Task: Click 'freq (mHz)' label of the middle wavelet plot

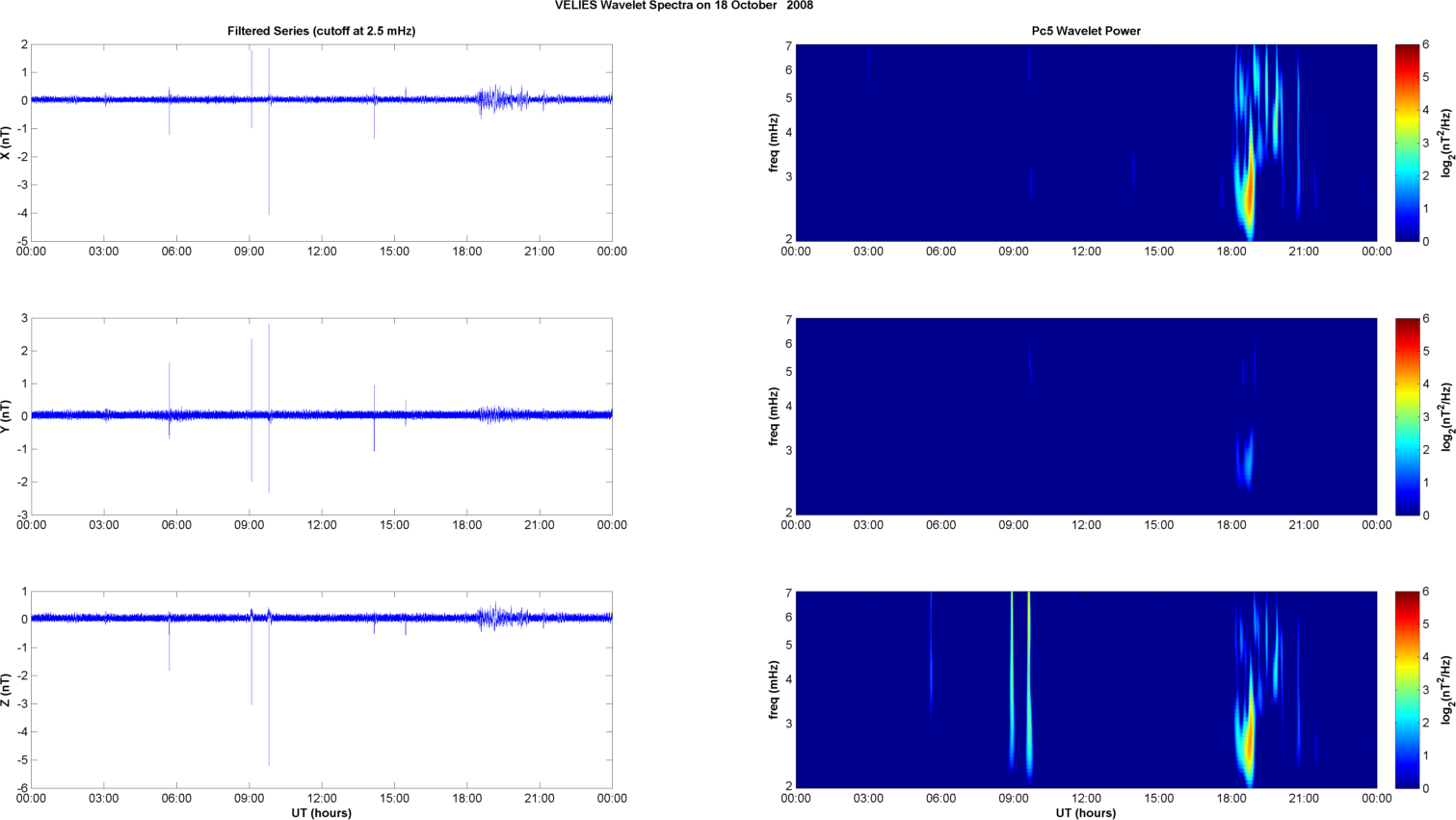Action: click(x=774, y=416)
